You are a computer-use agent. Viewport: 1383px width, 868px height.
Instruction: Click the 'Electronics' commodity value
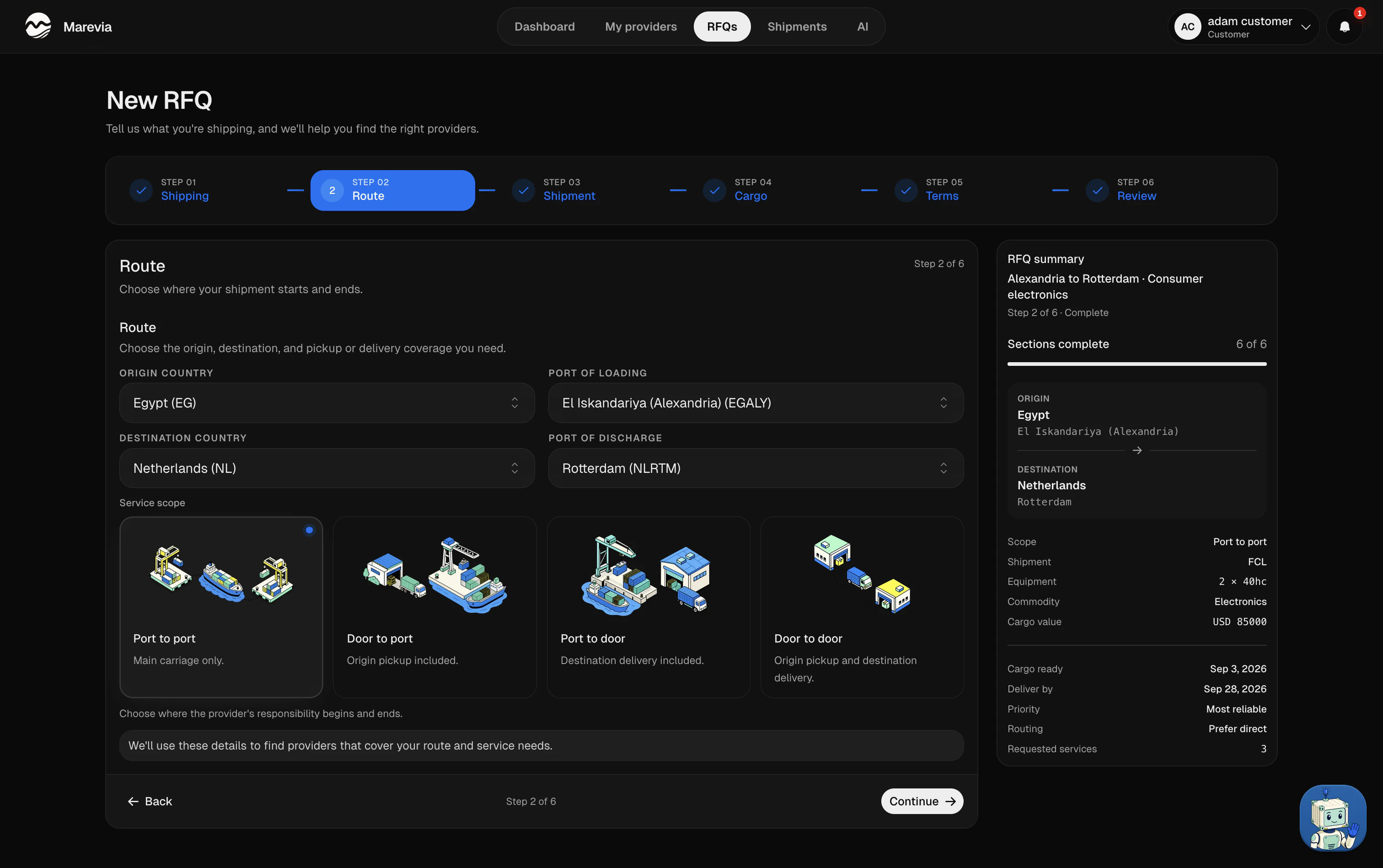click(x=1240, y=602)
